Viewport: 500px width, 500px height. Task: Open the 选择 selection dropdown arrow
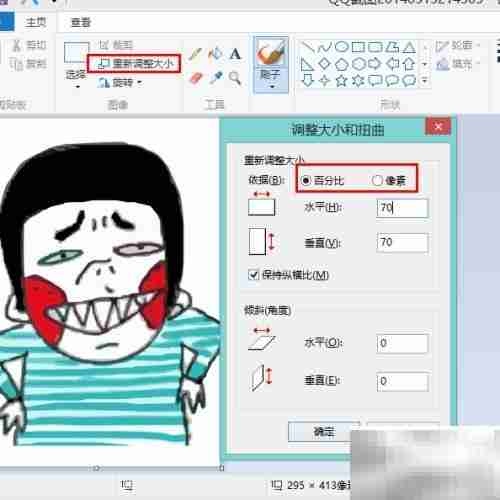tap(78, 87)
